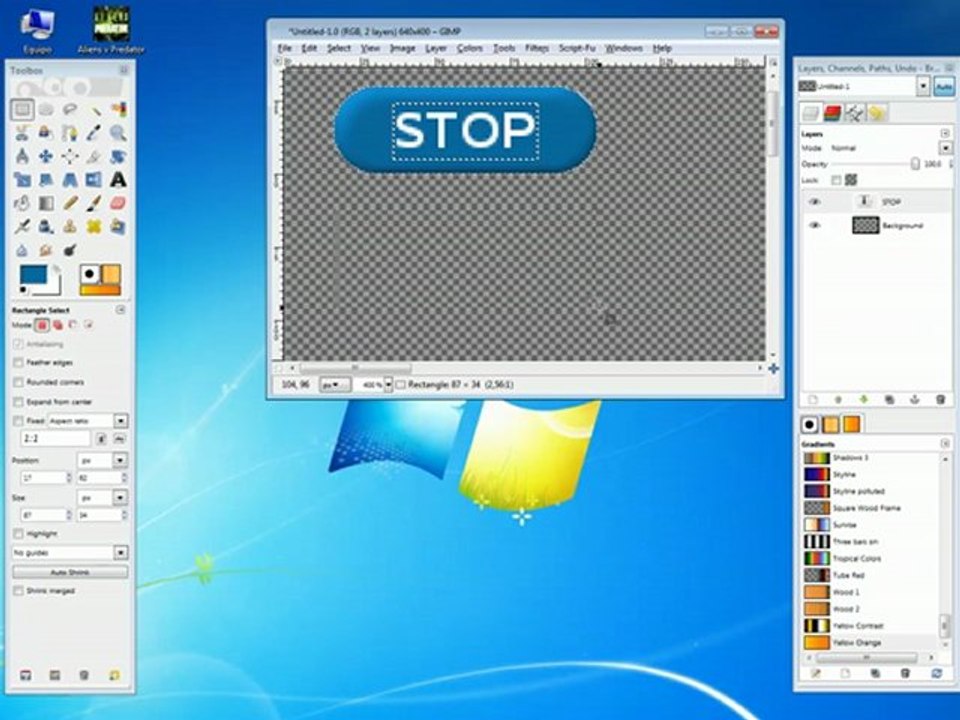Image resolution: width=960 pixels, height=720 pixels.
Task: Select the Rotate tool
Action: pos(118,156)
